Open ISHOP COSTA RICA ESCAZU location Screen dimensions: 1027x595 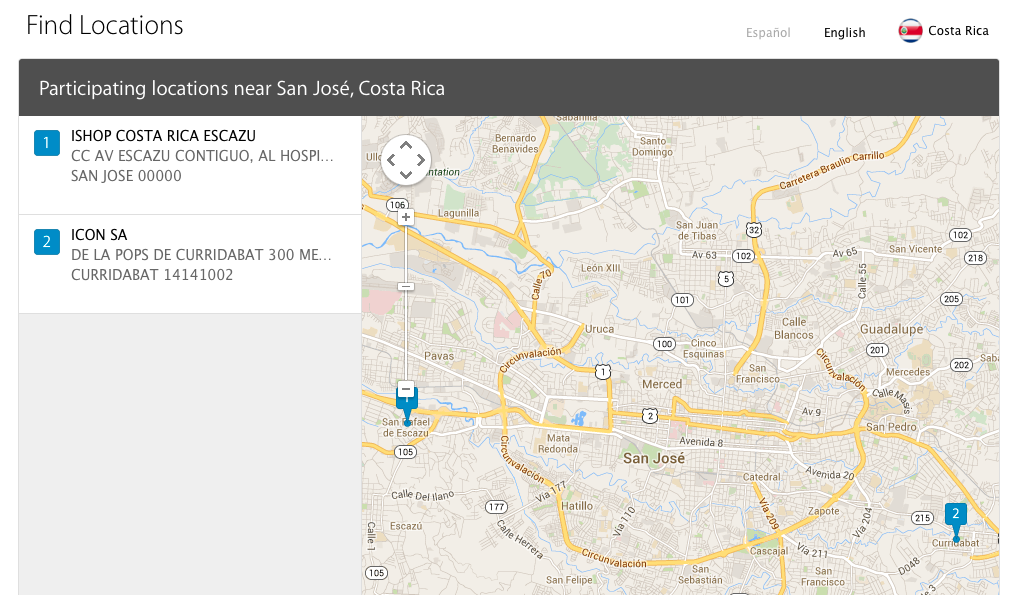(190, 165)
